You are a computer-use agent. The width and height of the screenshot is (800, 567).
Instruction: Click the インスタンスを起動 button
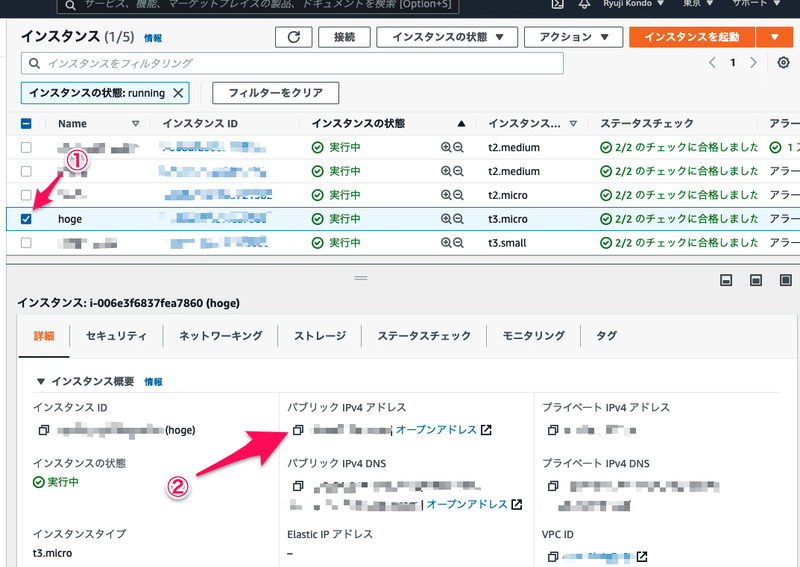point(692,37)
